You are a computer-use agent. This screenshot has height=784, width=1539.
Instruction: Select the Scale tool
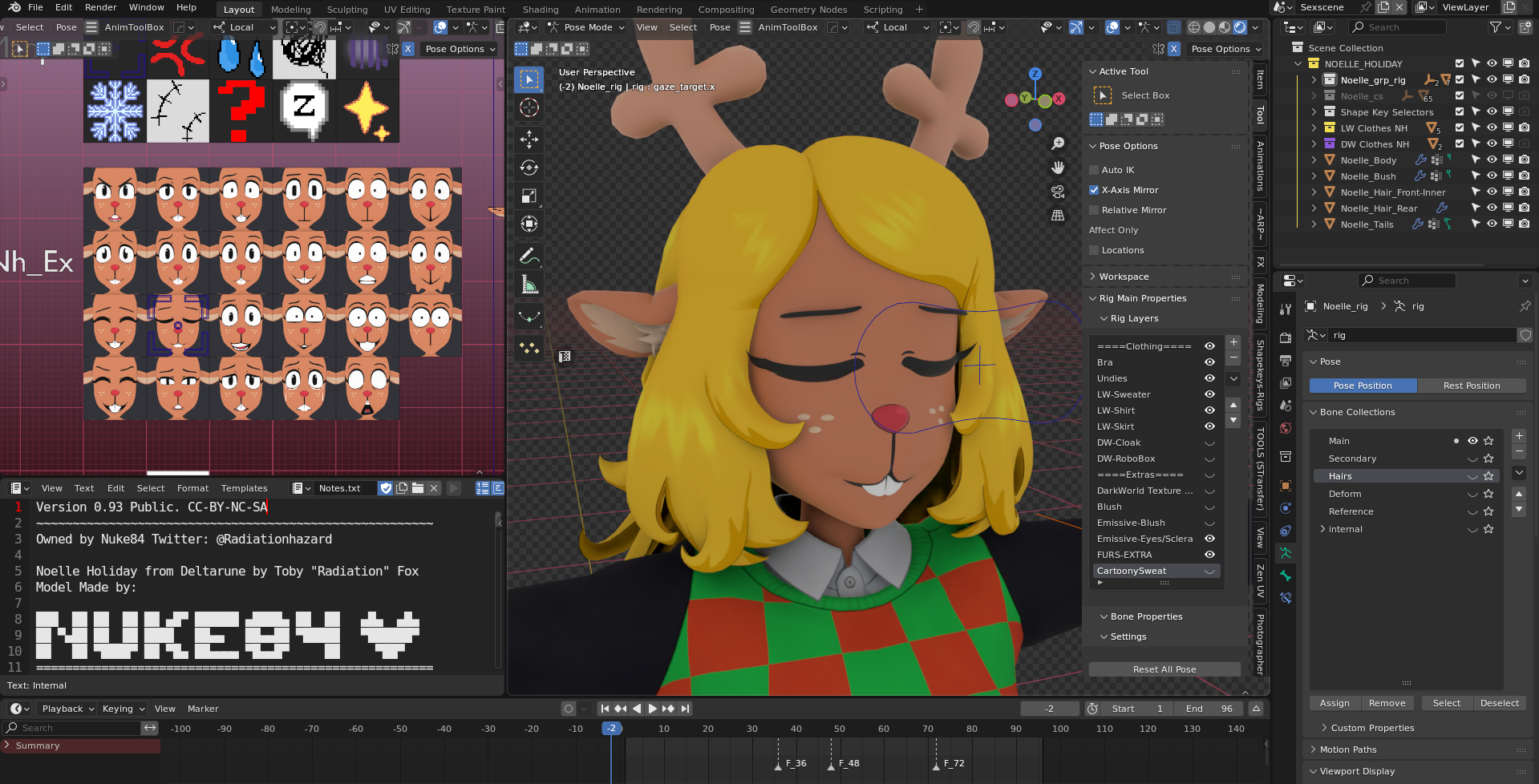(x=529, y=196)
